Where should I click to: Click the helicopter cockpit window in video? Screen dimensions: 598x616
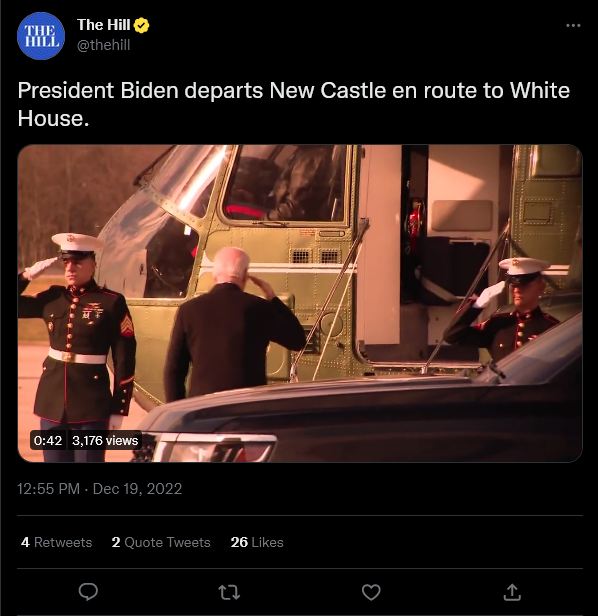(x=285, y=185)
